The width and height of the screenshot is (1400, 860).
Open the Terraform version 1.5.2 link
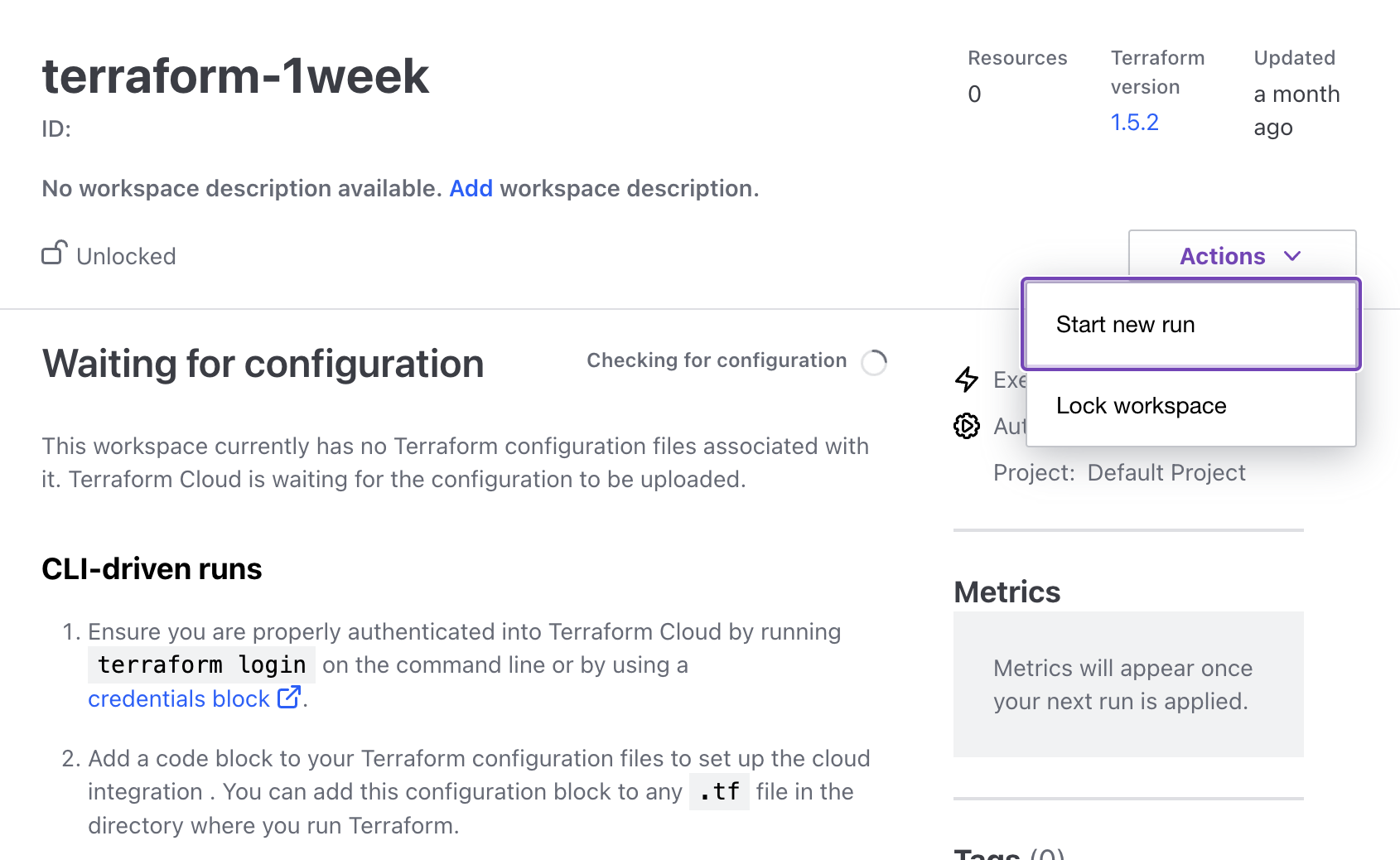(x=1134, y=122)
